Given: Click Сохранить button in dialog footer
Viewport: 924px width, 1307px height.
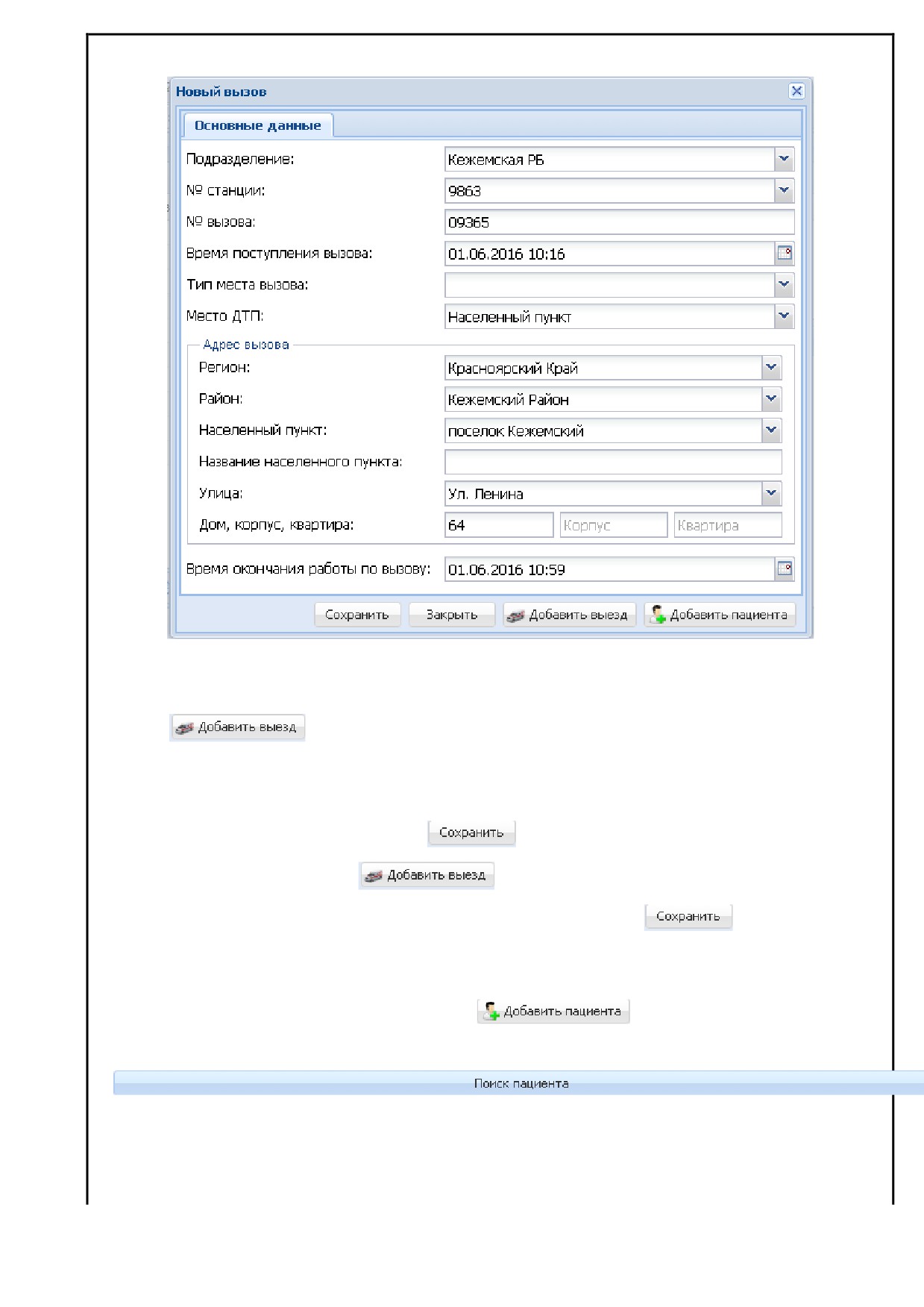Looking at the screenshot, I should 357,615.
